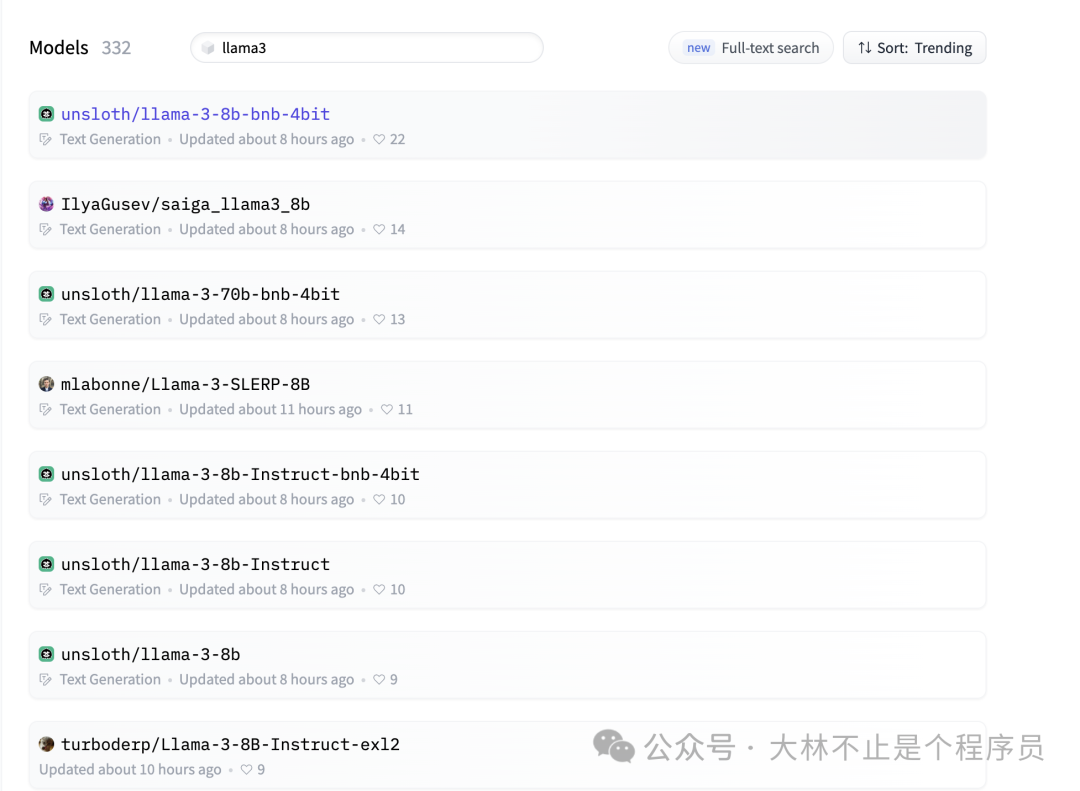Click heart icon with 11 likes
Viewport: 1080px width, 791px height.
point(387,409)
